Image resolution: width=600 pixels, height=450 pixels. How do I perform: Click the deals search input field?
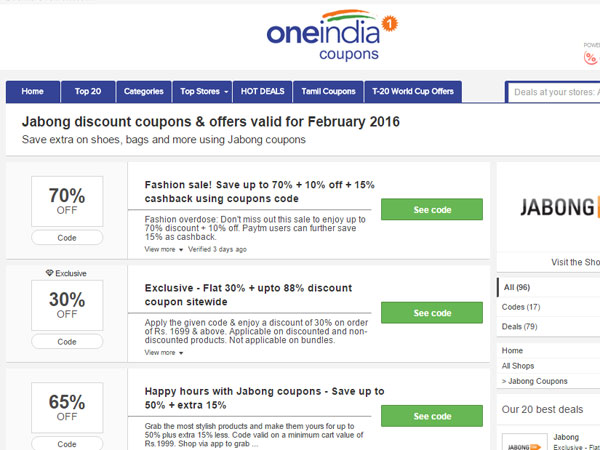[x=555, y=92]
